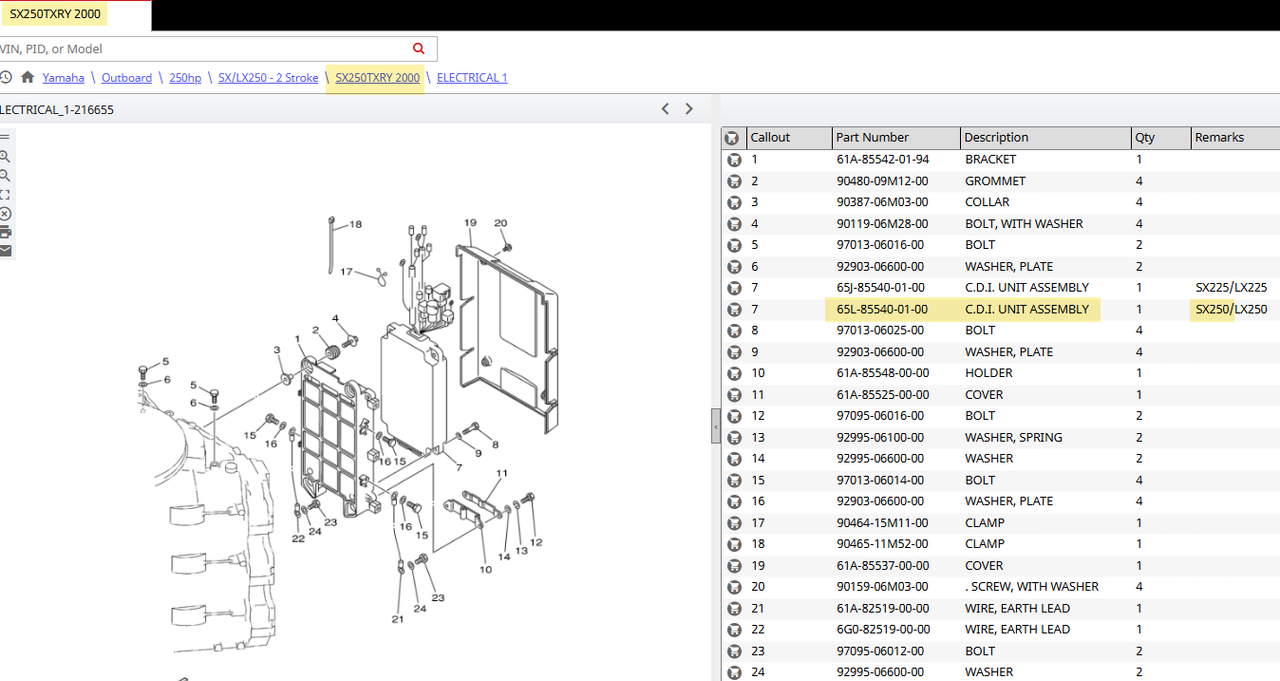Viewport: 1280px width, 681px height.
Task: Go to home via house icon
Action: pos(27,77)
